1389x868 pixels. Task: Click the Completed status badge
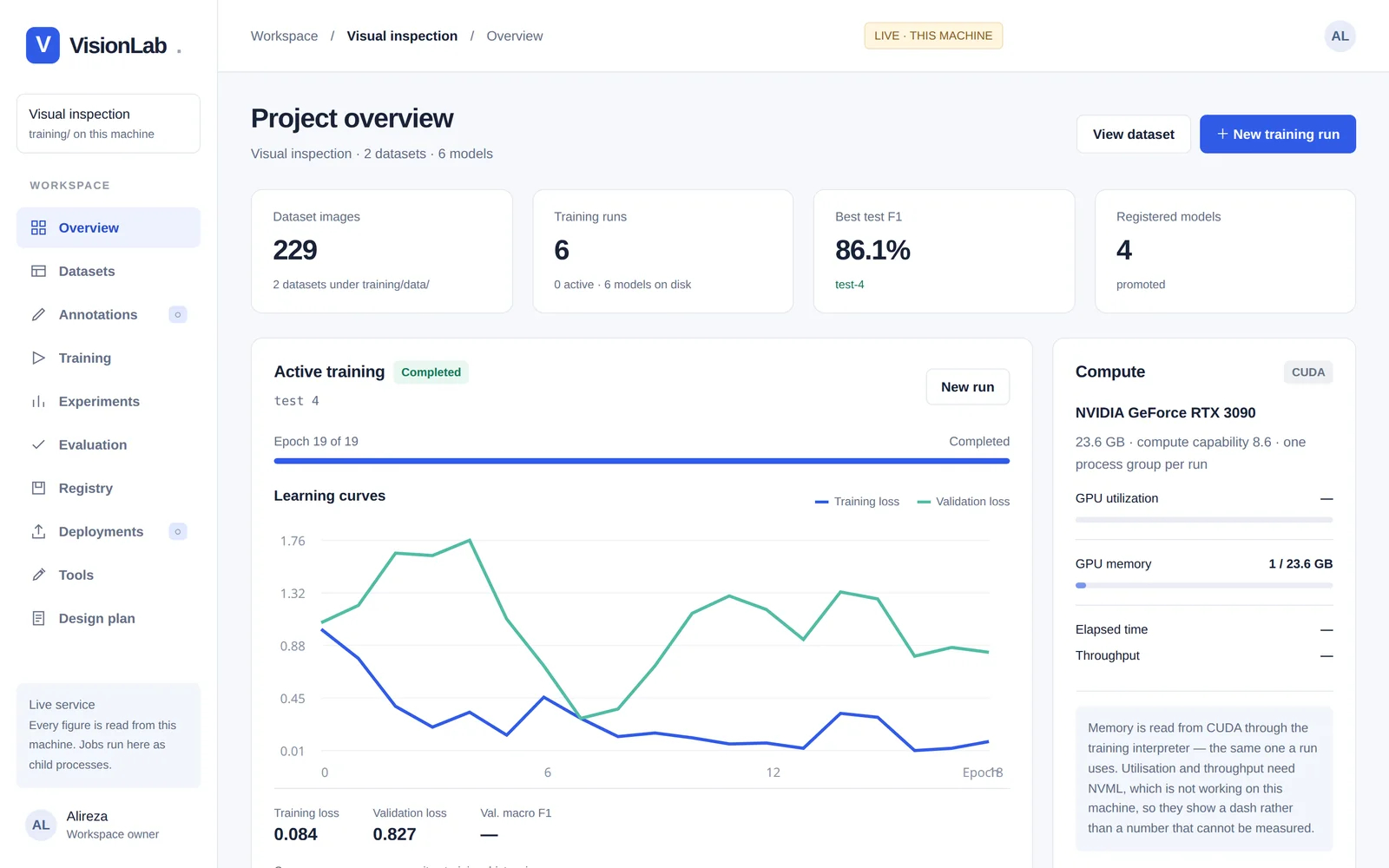tap(431, 372)
